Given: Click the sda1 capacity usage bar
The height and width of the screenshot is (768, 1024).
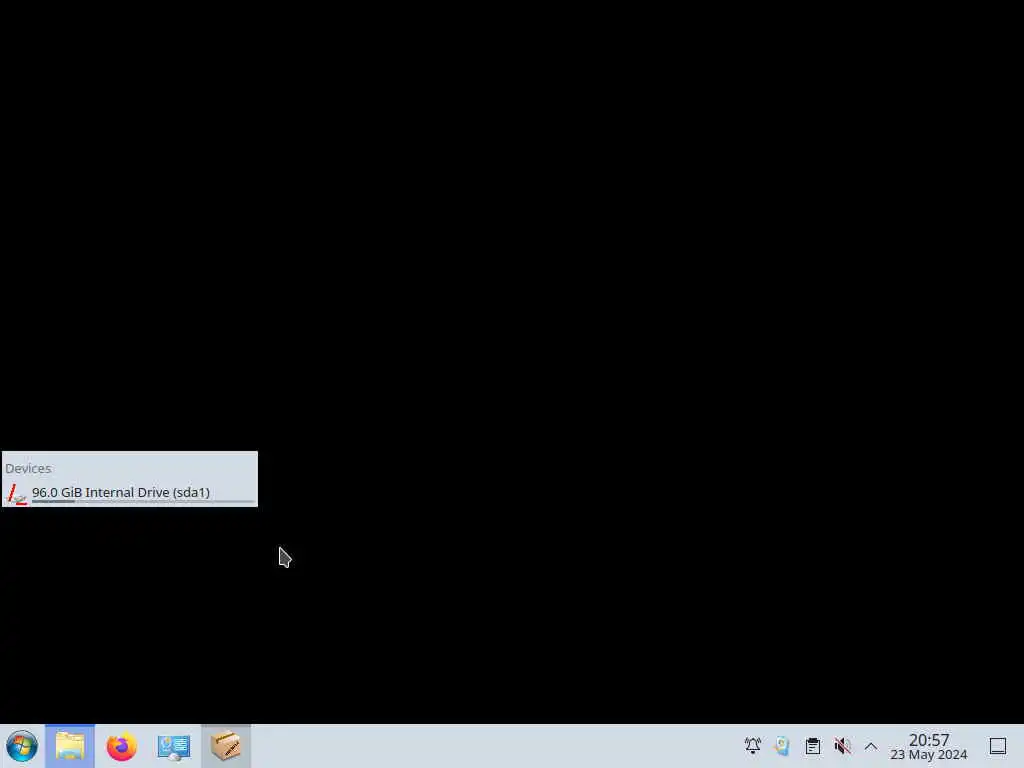Looking at the screenshot, I should pyautogui.click(x=143, y=502).
